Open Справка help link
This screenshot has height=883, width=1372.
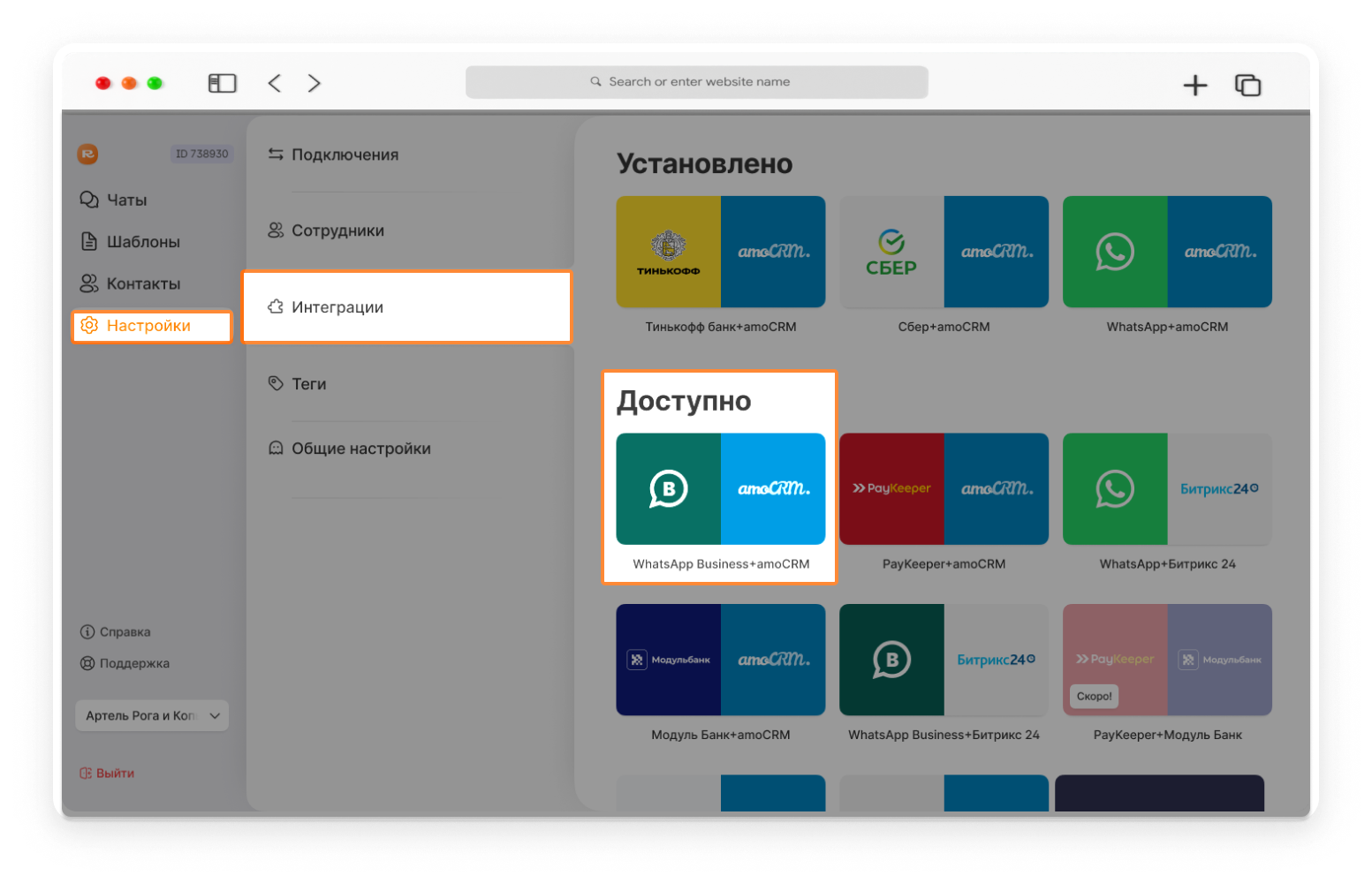pyautogui.click(x=115, y=631)
